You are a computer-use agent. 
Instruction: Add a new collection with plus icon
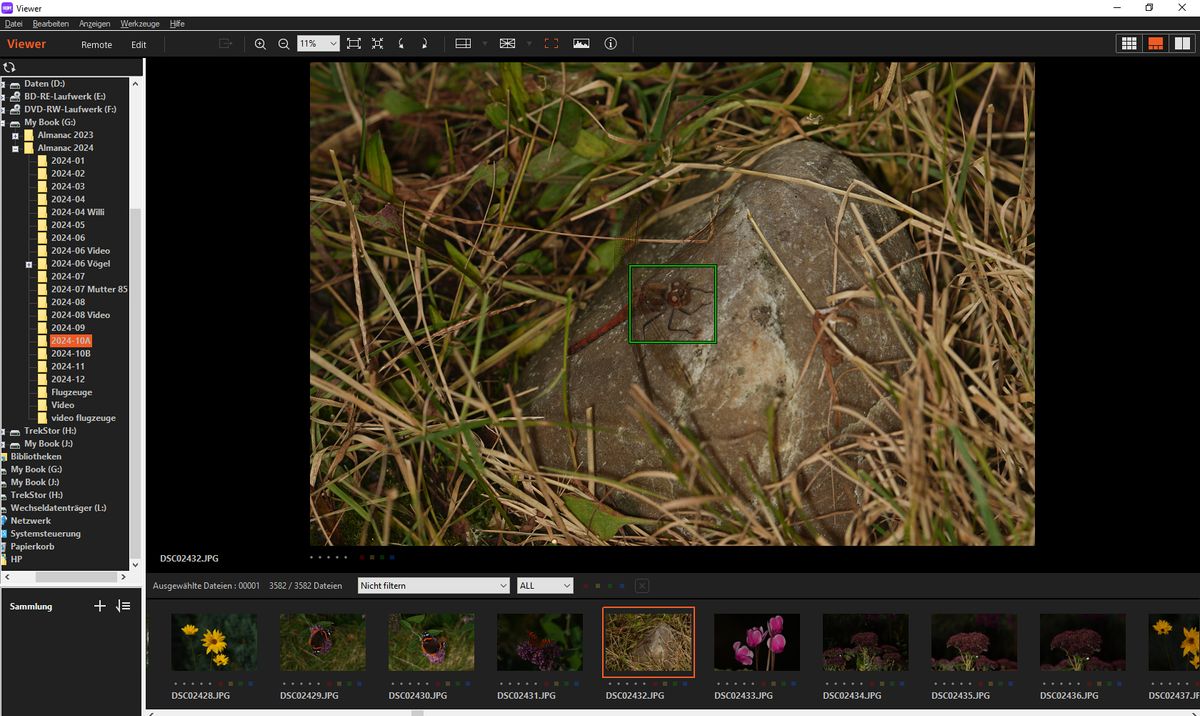[x=99, y=606]
